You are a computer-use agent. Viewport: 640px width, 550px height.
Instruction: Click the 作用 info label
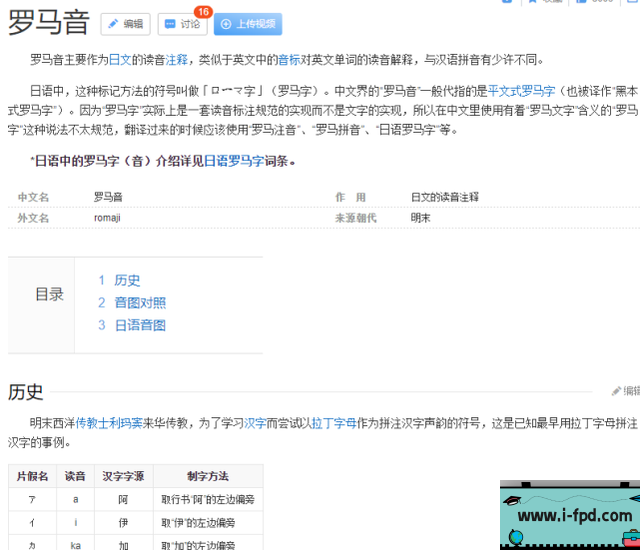pyautogui.click(x=351, y=197)
